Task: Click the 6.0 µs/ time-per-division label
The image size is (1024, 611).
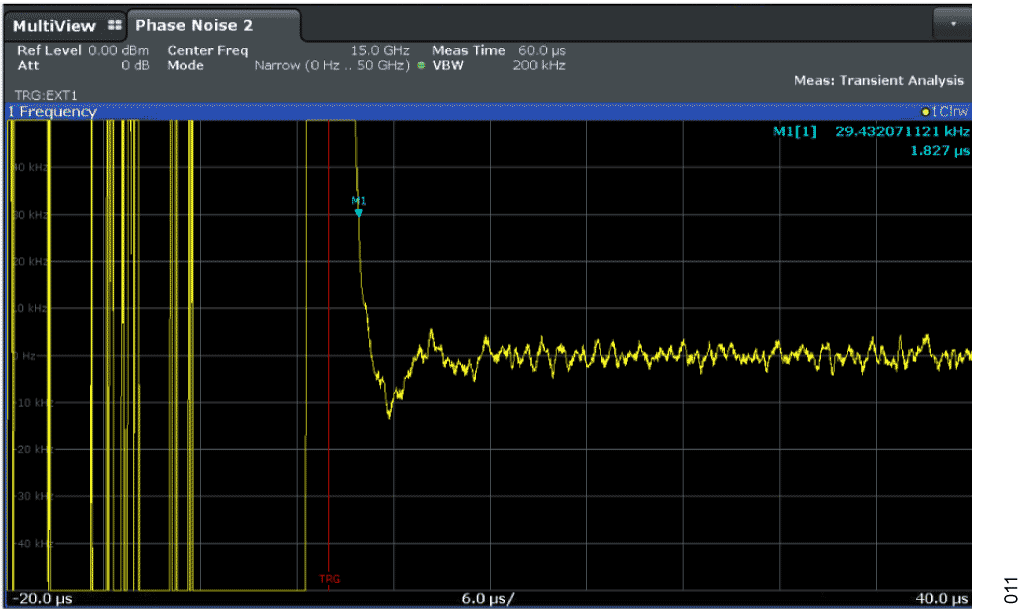Action: coord(489,599)
